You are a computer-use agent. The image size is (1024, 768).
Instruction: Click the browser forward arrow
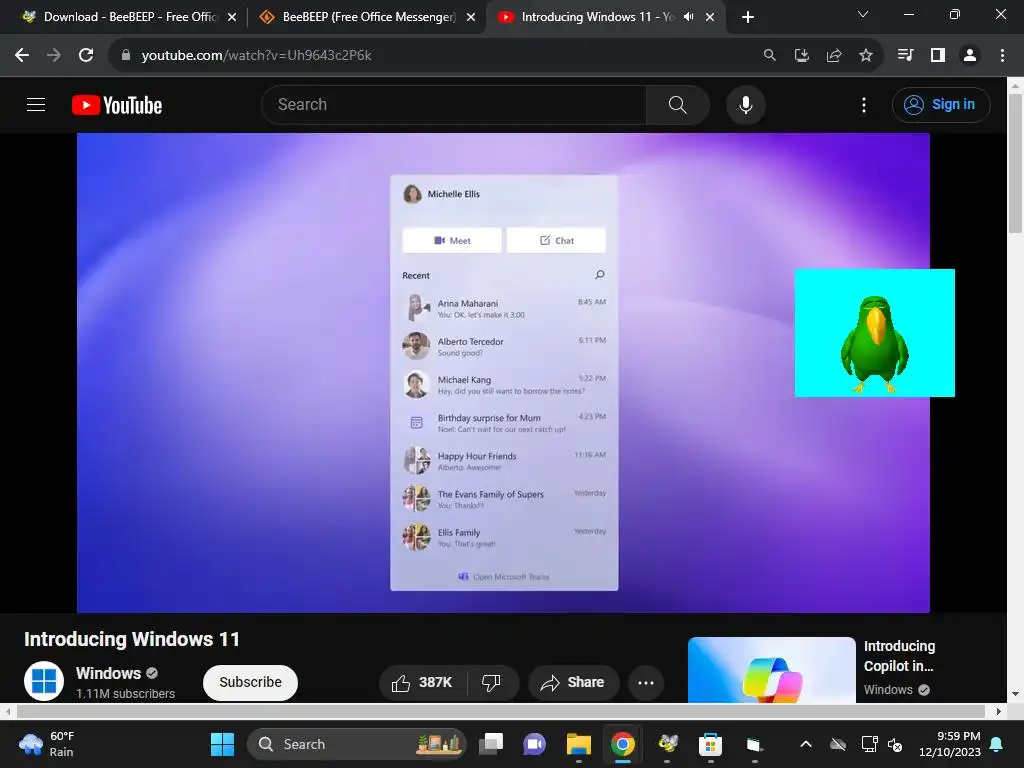coord(54,56)
